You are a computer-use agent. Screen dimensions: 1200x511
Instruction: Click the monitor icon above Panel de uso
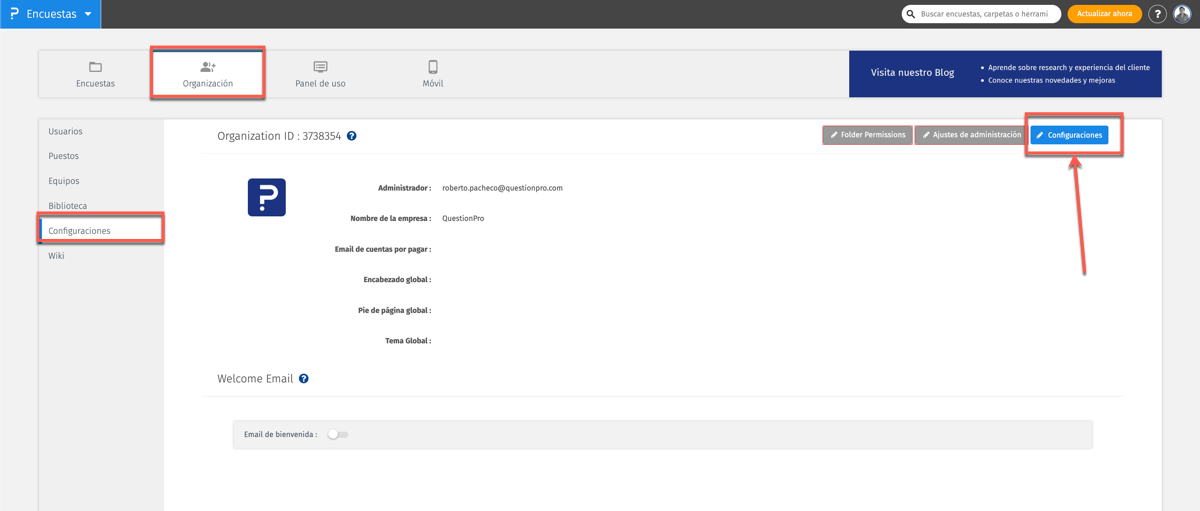[320, 67]
